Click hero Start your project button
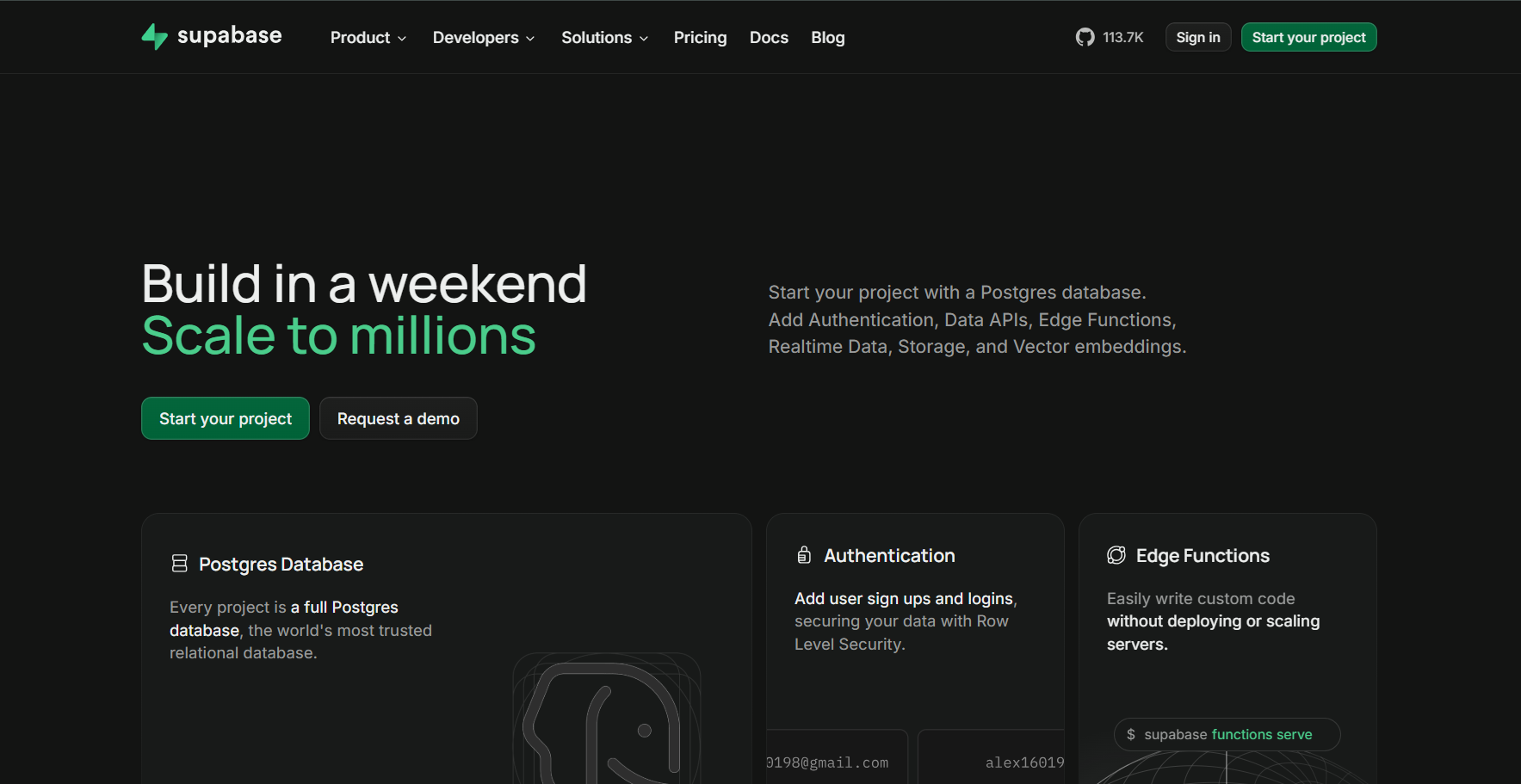 pyautogui.click(x=226, y=418)
